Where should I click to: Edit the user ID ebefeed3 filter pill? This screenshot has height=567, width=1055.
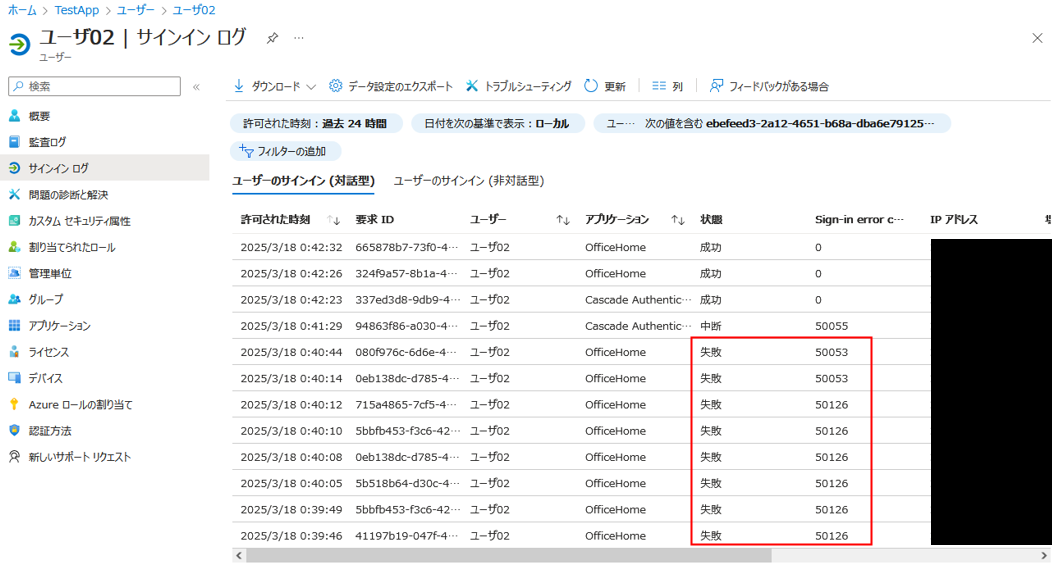[771, 124]
